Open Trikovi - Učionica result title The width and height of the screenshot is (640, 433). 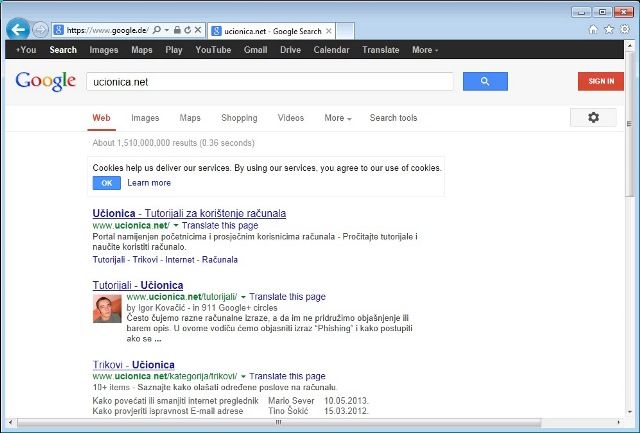coord(133,365)
